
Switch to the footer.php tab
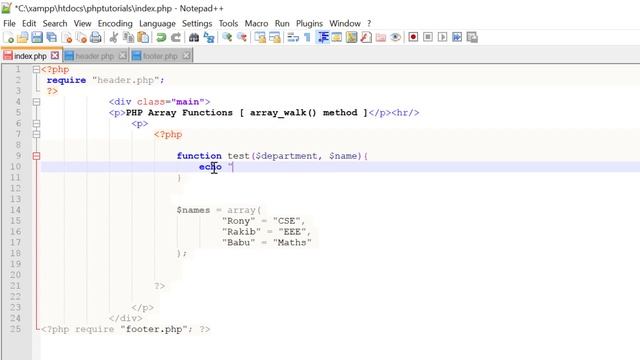tap(161, 56)
